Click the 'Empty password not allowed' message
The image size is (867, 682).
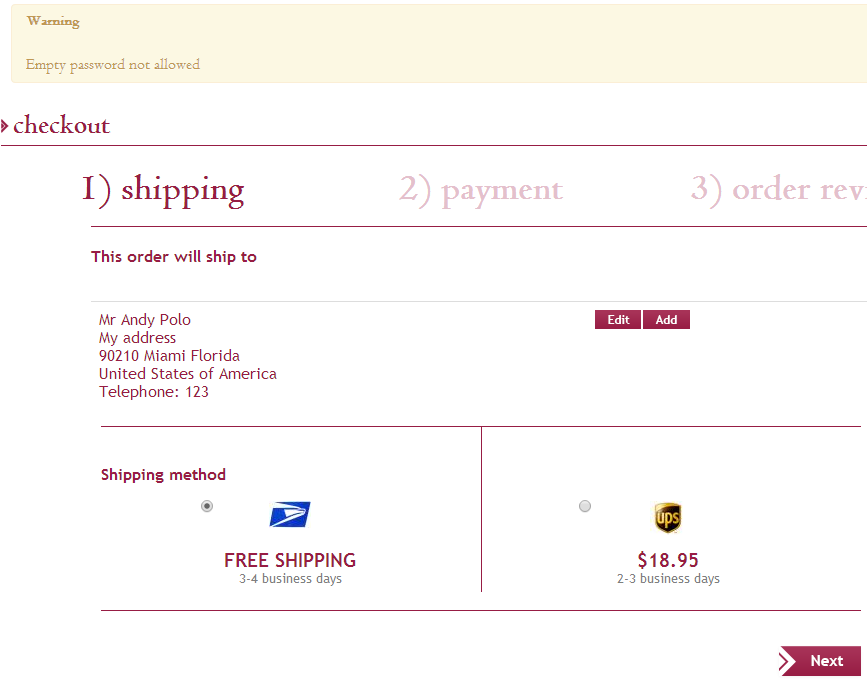click(113, 65)
